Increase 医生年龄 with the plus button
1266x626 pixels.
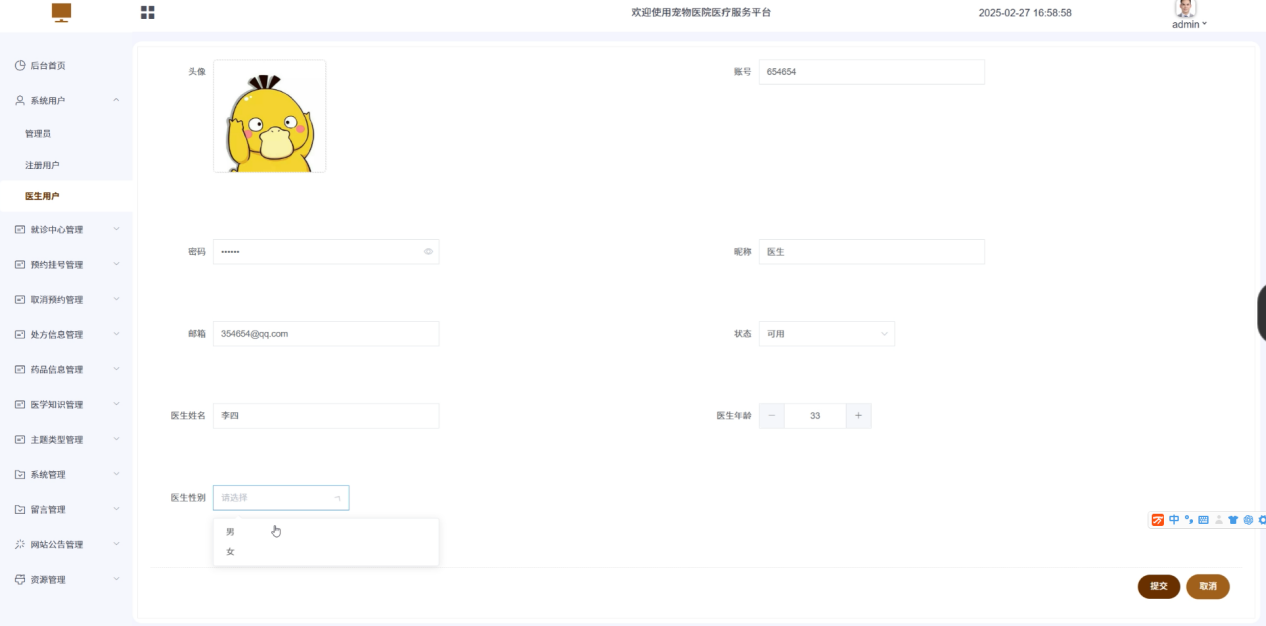coord(858,416)
